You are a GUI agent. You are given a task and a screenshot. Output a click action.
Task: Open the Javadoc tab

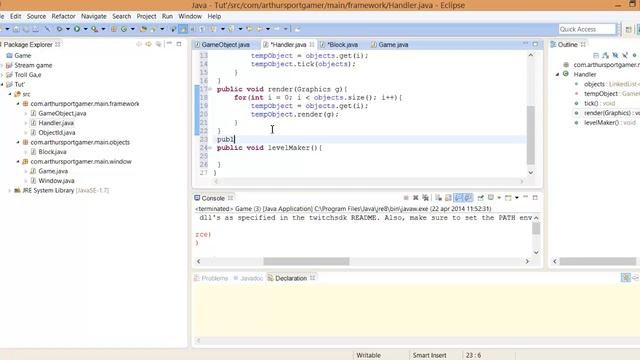point(248,278)
